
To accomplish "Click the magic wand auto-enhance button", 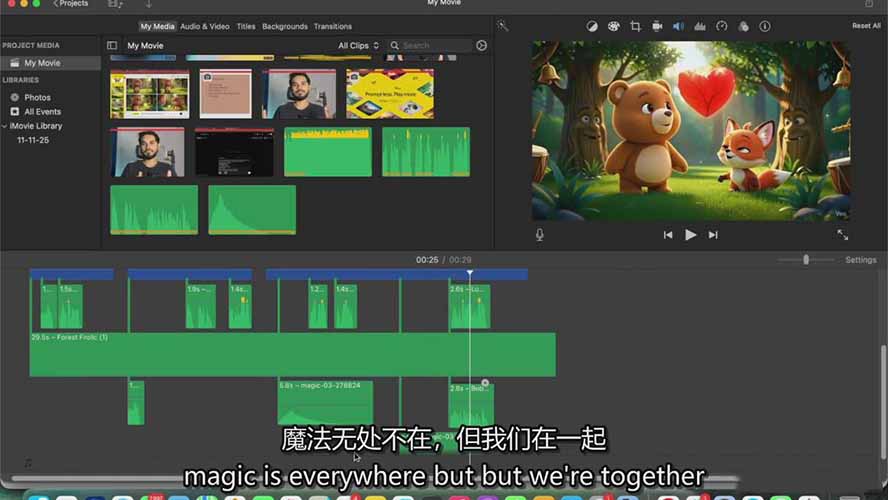I will pos(503,26).
